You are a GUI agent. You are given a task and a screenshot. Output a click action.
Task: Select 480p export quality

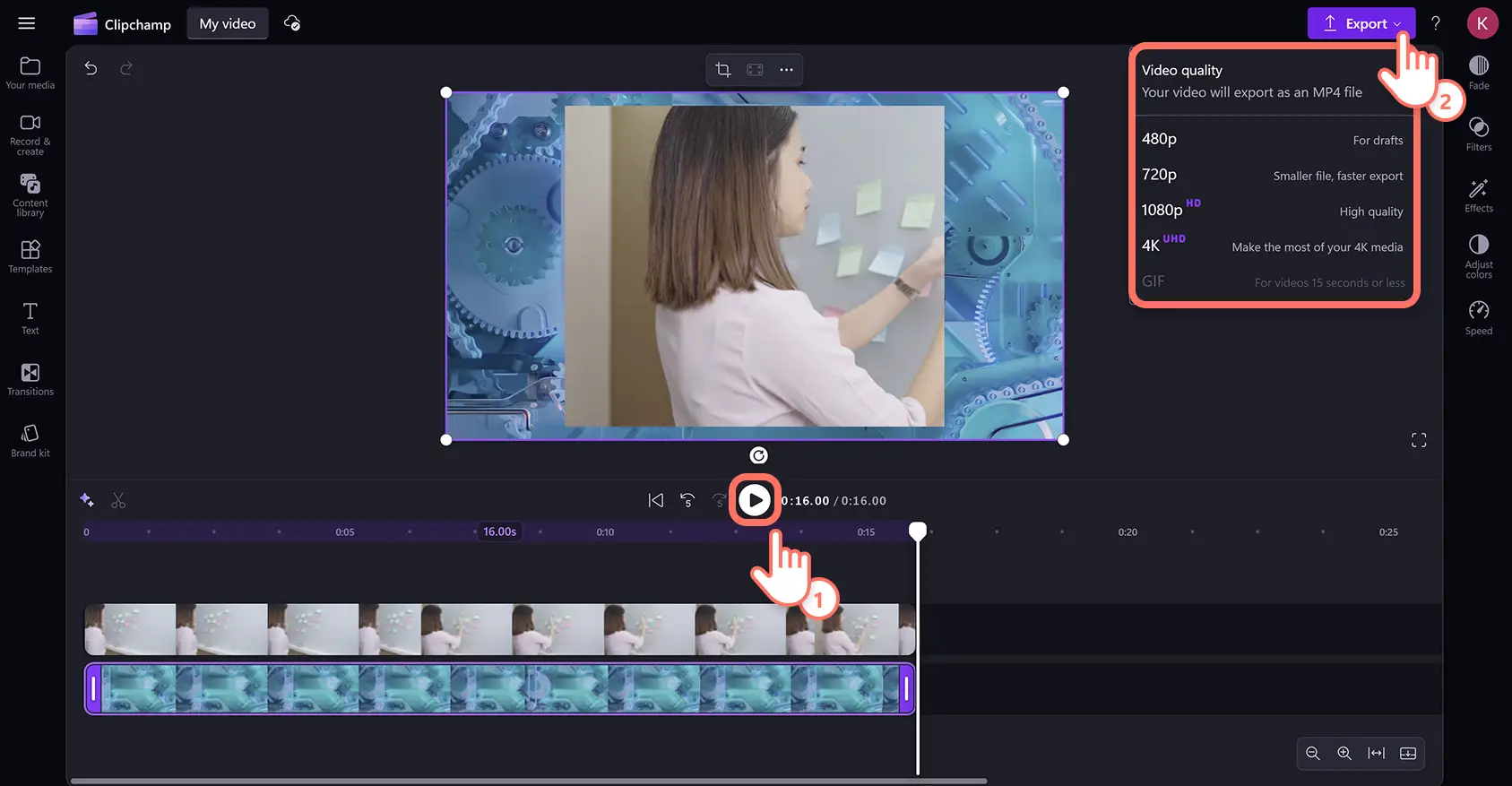[x=1273, y=139]
